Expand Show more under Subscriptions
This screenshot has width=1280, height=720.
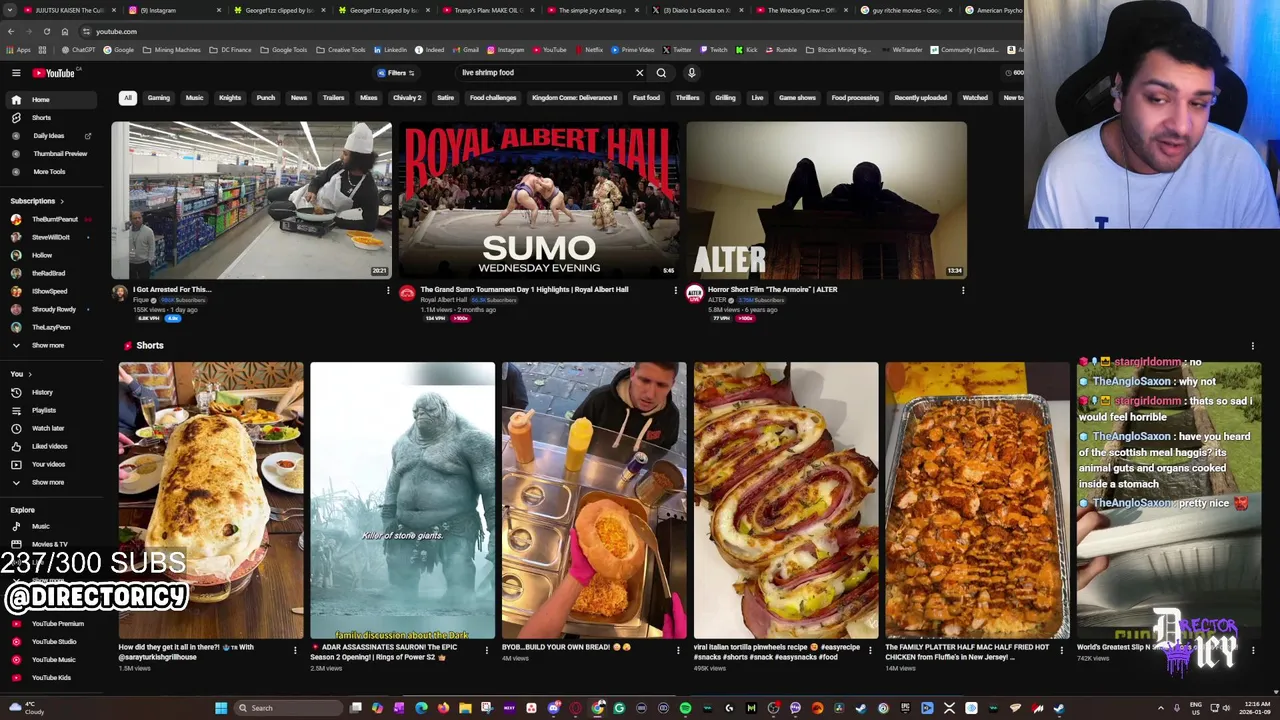tap(47, 345)
